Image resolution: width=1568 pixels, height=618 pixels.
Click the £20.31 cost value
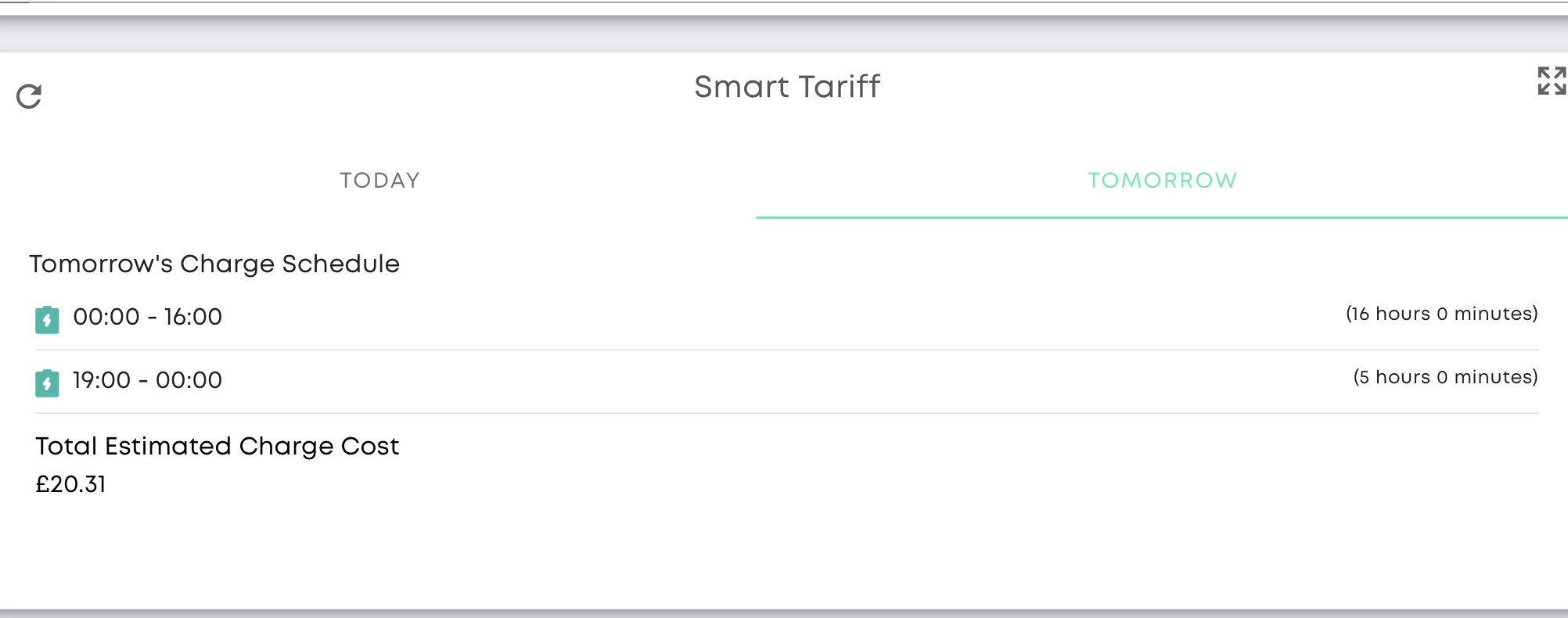(70, 484)
